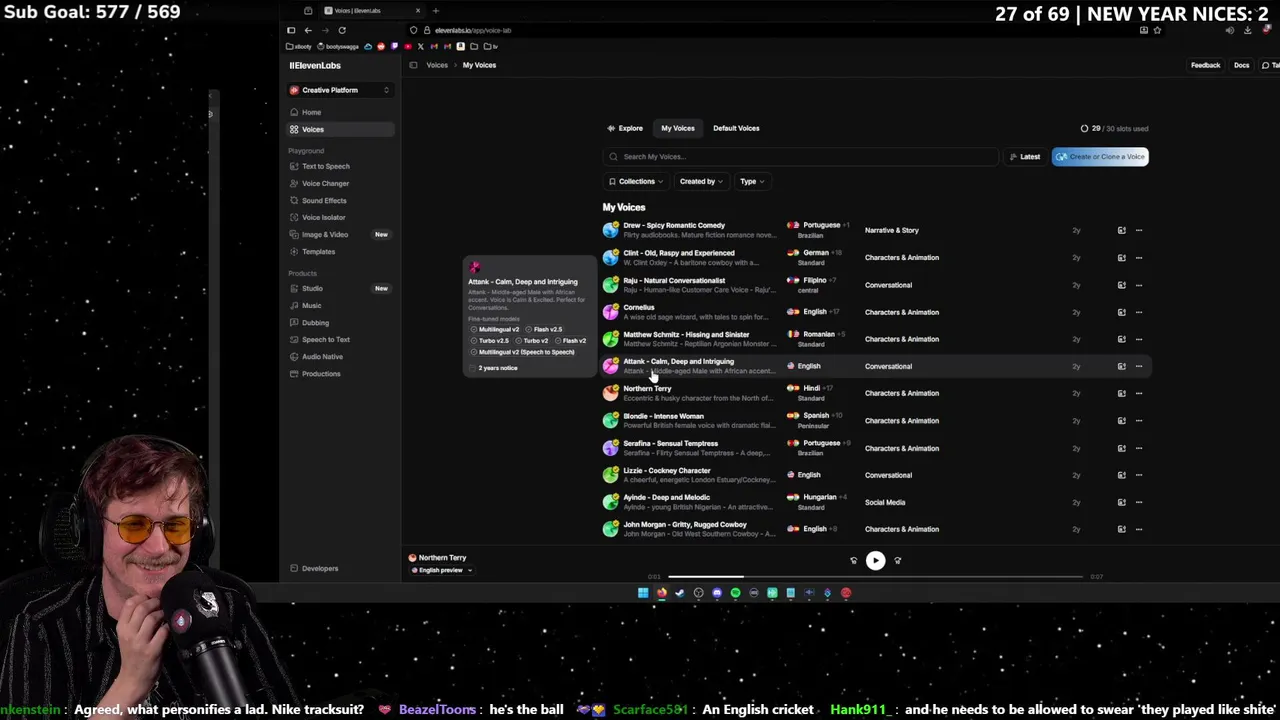
Task: Reload the browser page
Action: [341, 30]
